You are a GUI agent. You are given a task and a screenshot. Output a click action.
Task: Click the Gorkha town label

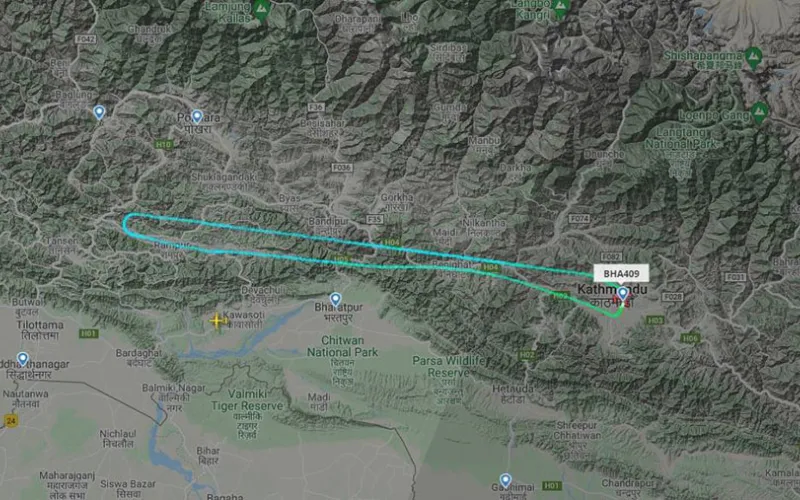click(x=397, y=197)
